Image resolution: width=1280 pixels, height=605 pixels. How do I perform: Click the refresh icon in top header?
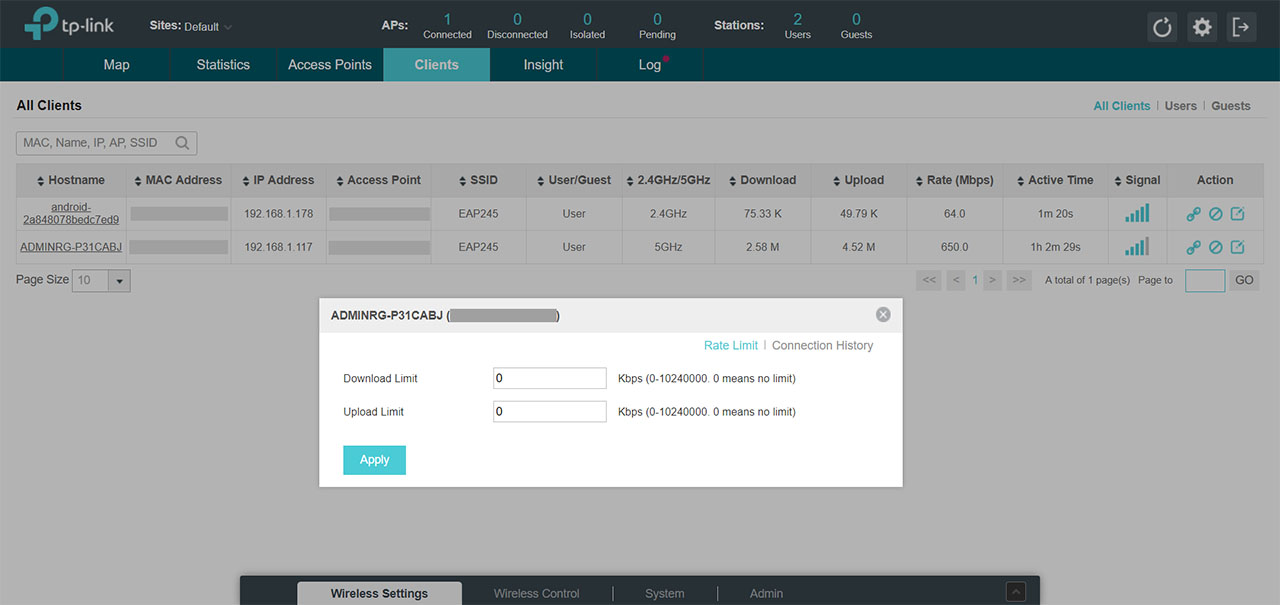coord(1162,27)
